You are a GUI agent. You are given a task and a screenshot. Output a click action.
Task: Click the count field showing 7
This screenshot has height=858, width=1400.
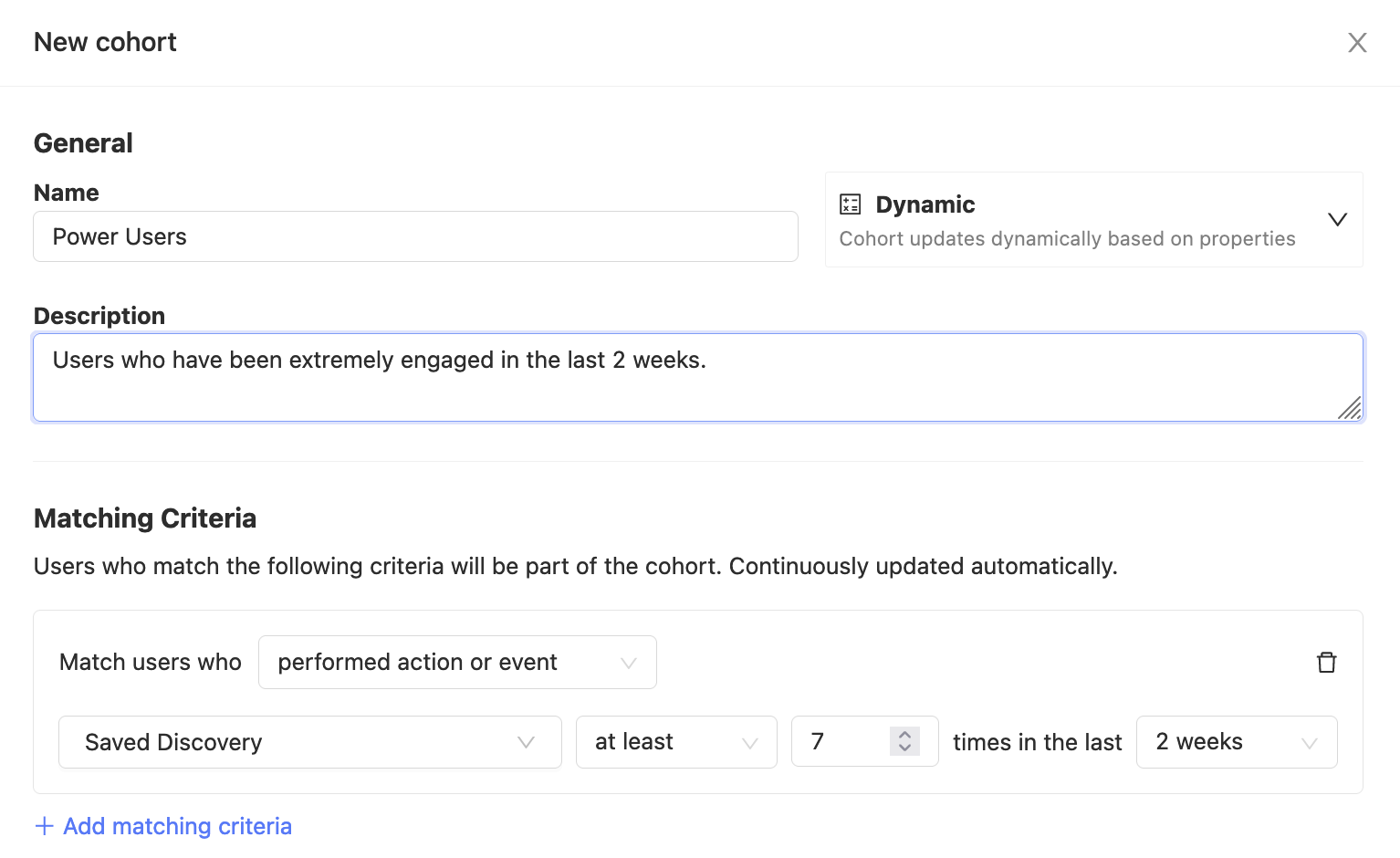(x=865, y=741)
